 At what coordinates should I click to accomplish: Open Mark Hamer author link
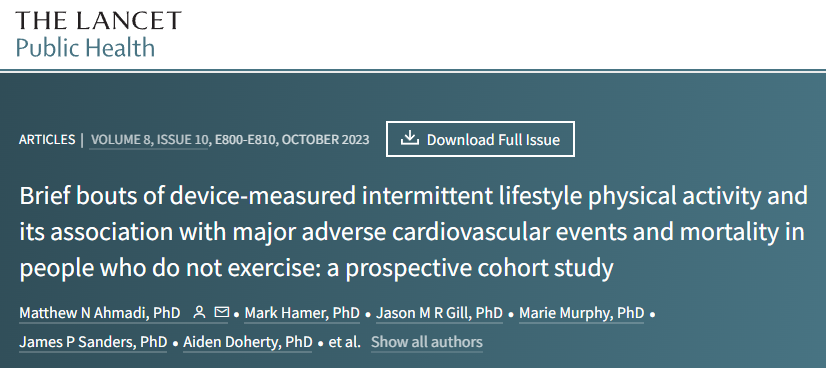pyautogui.click(x=302, y=313)
